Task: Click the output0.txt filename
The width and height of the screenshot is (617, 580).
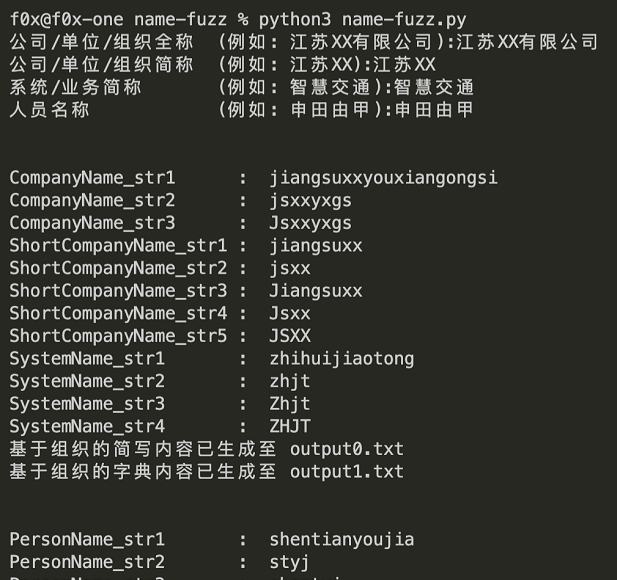Action: (346, 449)
